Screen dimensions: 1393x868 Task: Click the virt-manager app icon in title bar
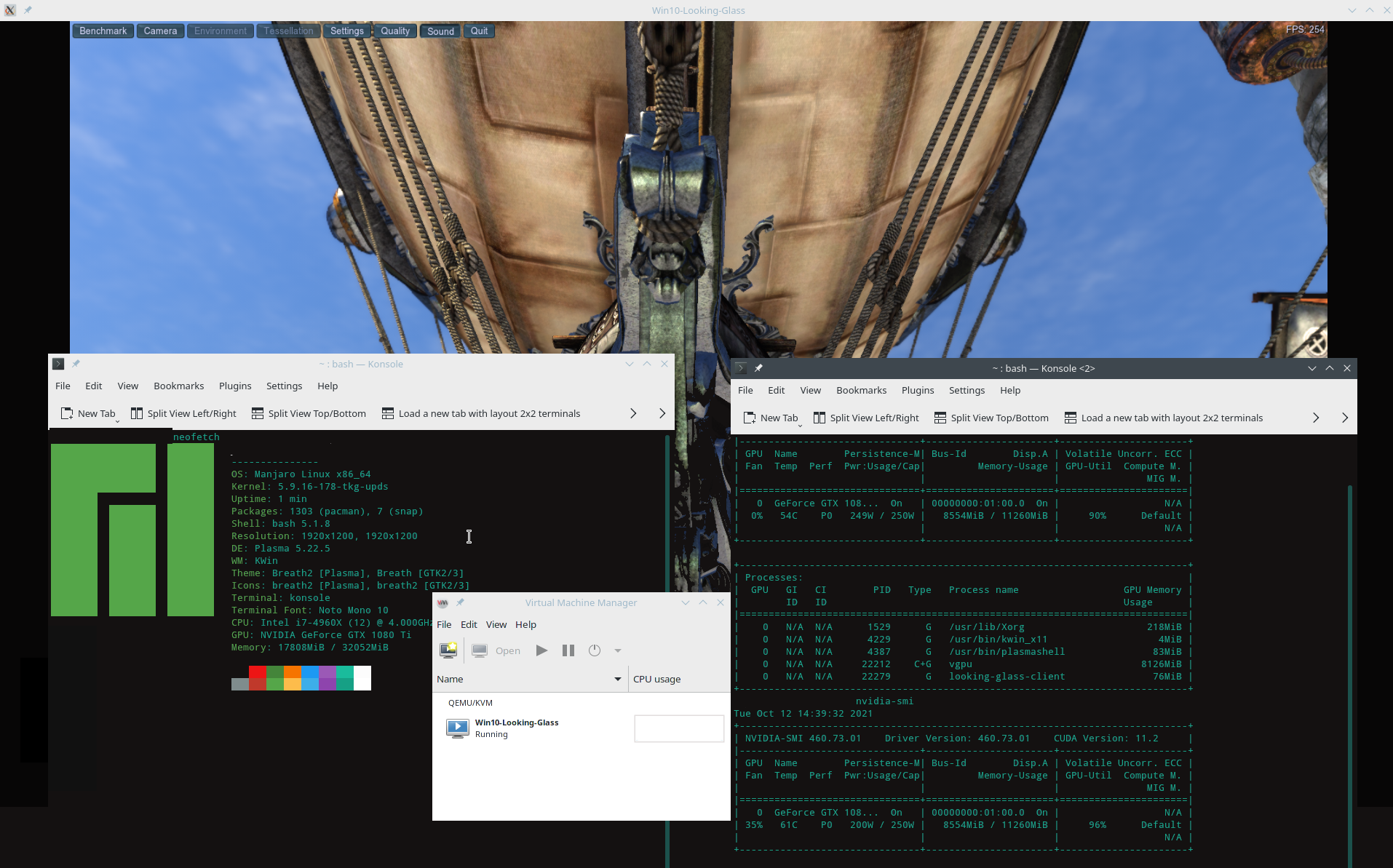(442, 602)
